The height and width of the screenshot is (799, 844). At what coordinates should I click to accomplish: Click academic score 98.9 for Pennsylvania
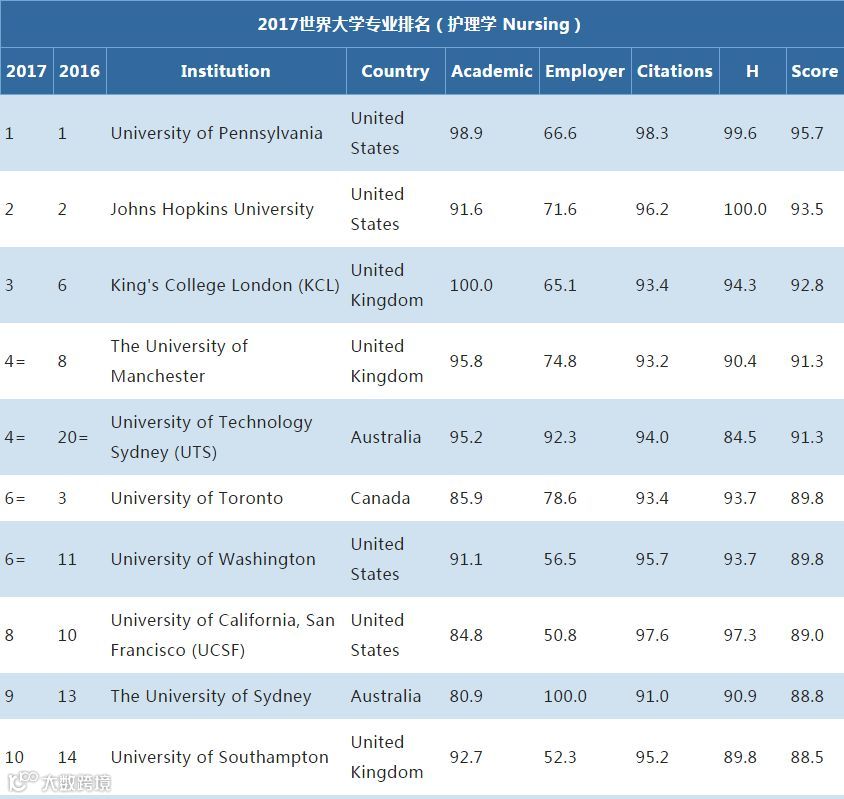click(466, 133)
